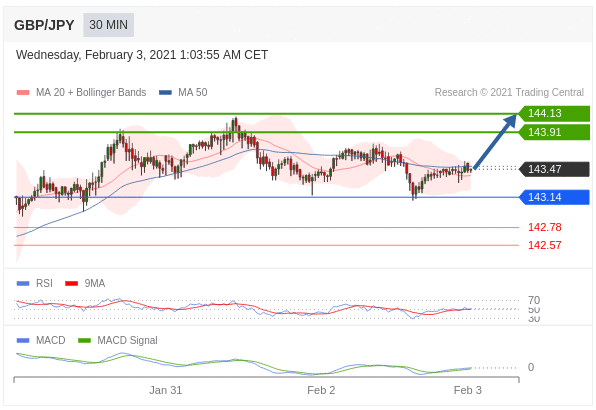Click the Jan 31 date axis label
This screenshot has width=596, height=410.
click(x=165, y=390)
